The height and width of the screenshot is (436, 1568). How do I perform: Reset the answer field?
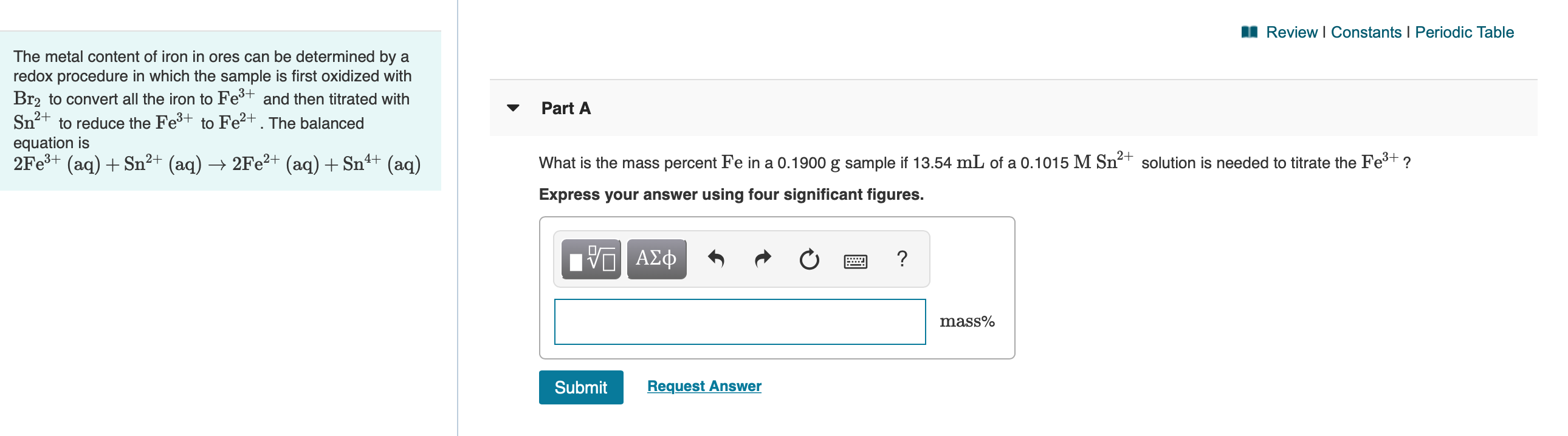coord(809,259)
